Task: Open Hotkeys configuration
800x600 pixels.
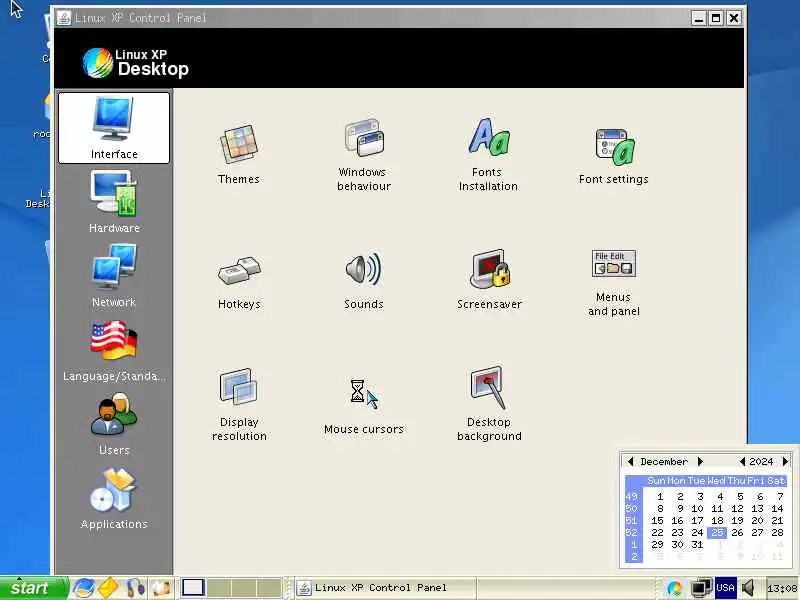Action: pos(239,282)
